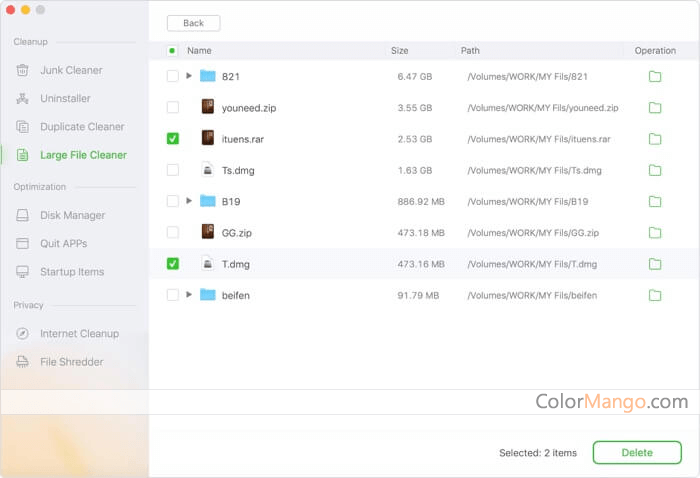This screenshot has height=478, width=700.
Task: Expand the 821 folder row
Action: (189, 76)
